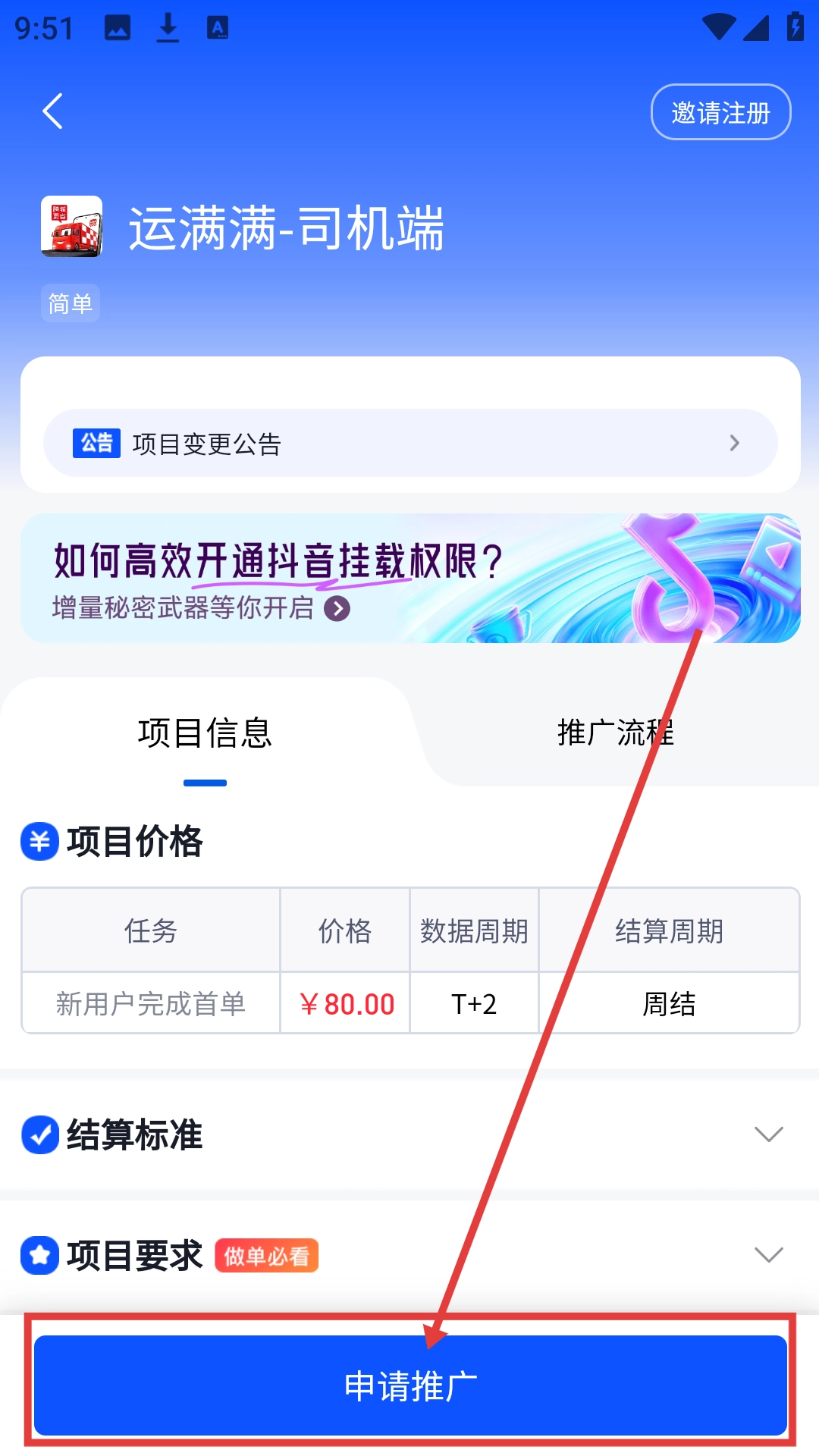
Task: Tap the 做单必看 orange tag
Action: (x=267, y=1256)
